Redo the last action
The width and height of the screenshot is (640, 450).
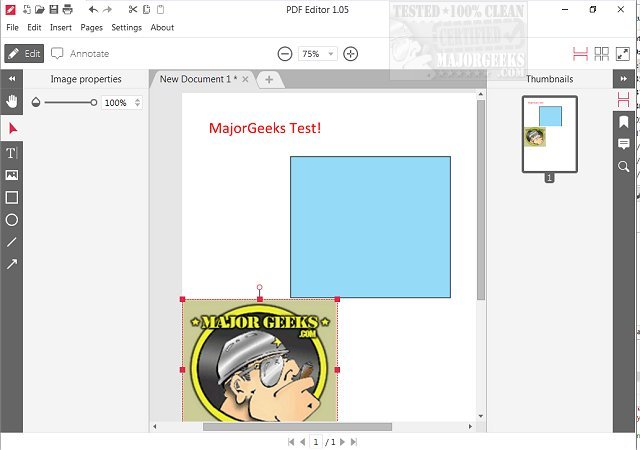pos(107,9)
